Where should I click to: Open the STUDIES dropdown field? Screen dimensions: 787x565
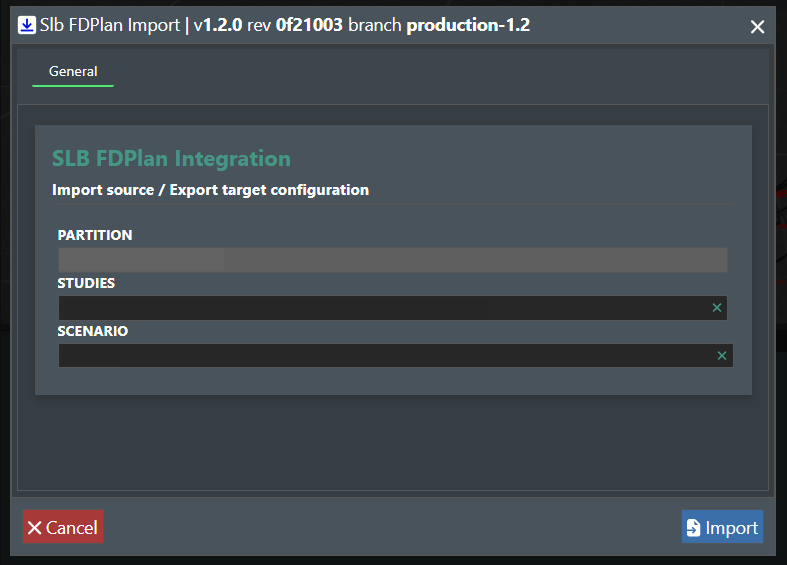pos(380,308)
